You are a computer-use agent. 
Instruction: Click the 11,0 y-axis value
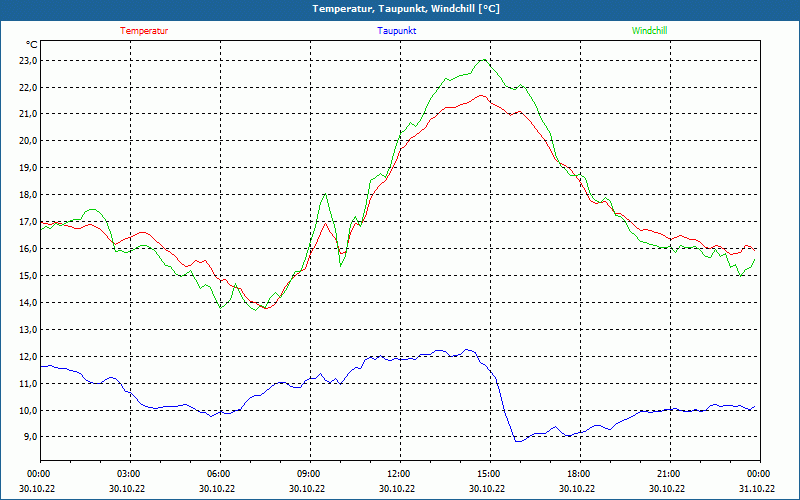point(29,384)
